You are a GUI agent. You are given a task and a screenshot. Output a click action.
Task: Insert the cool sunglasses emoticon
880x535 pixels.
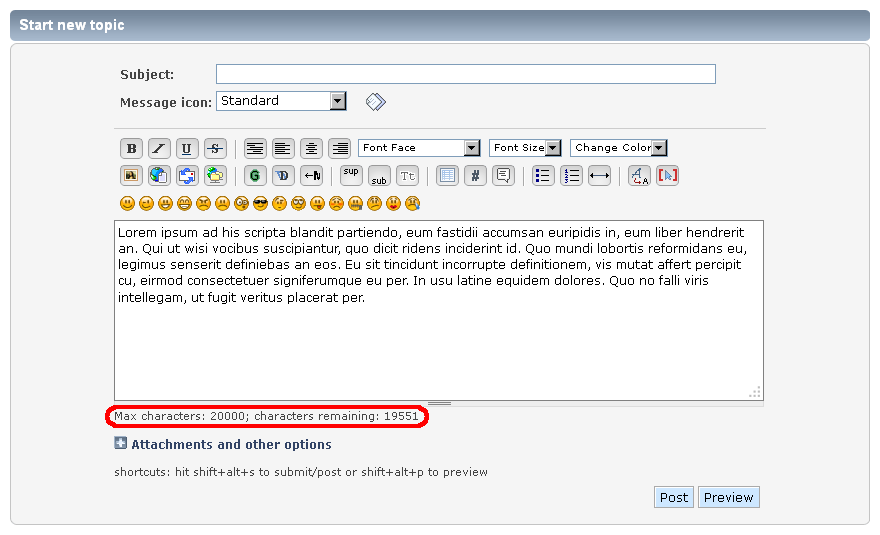(260, 203)
